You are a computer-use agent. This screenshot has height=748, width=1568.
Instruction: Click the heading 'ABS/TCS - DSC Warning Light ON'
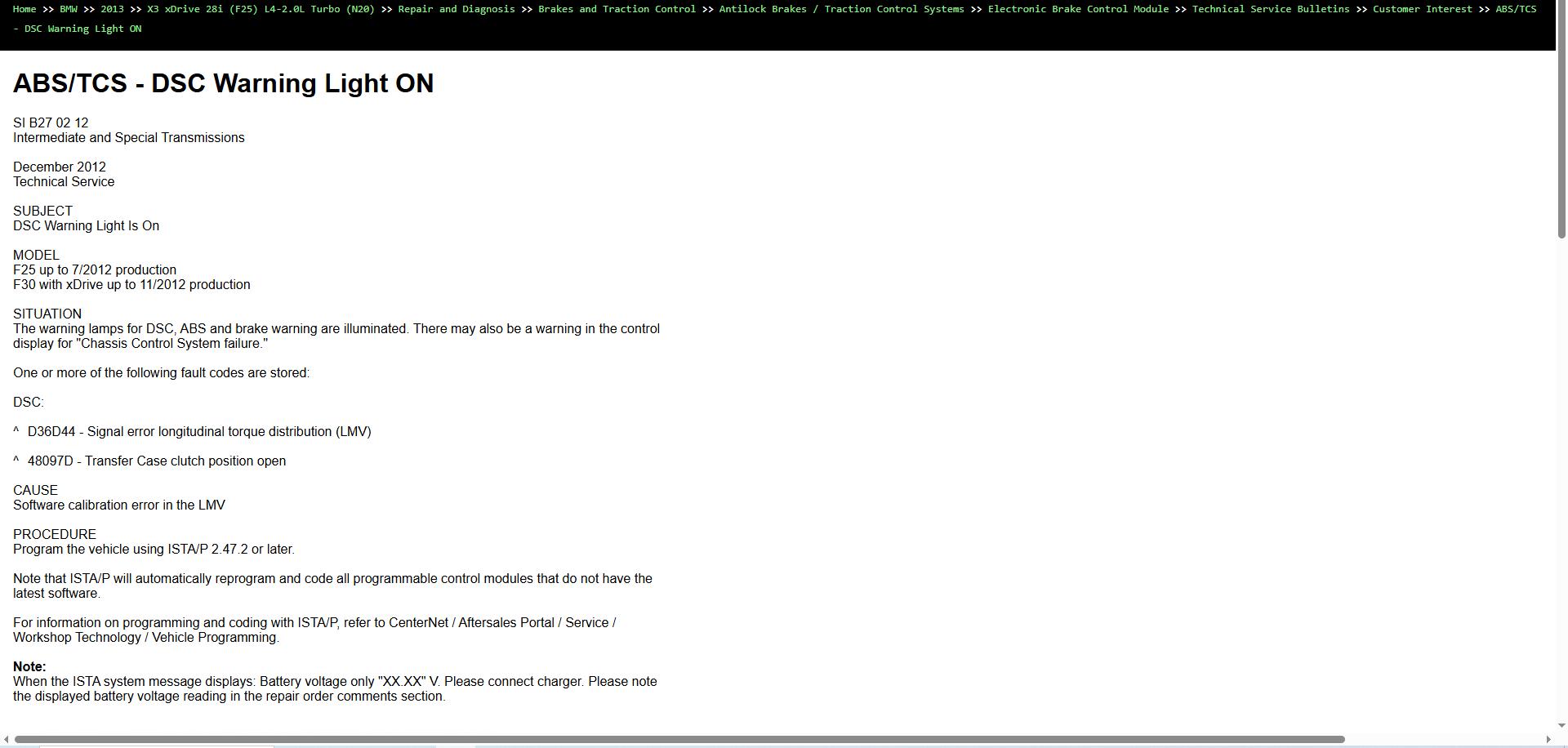pyautogui.click(x=224, y=83)
